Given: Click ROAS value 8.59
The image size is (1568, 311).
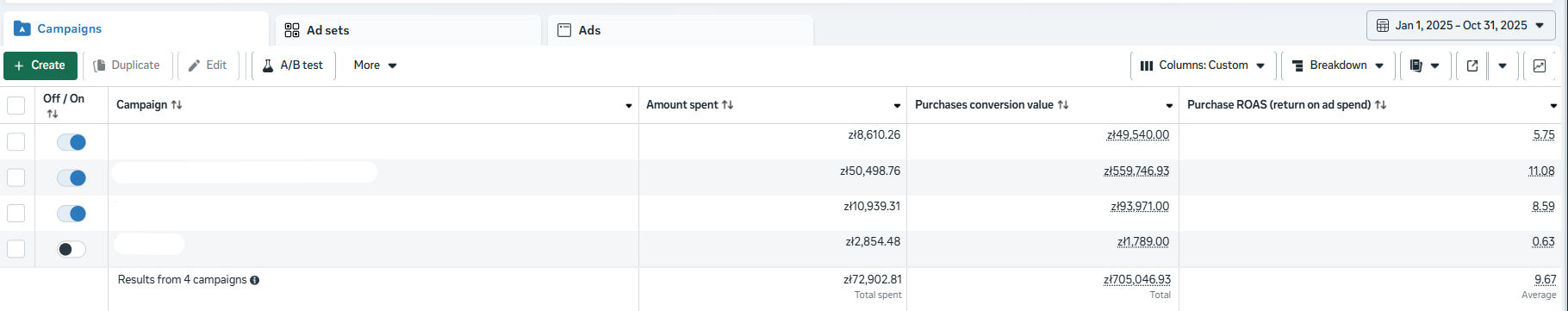Looking at the screenshot, I should 1544,207.
